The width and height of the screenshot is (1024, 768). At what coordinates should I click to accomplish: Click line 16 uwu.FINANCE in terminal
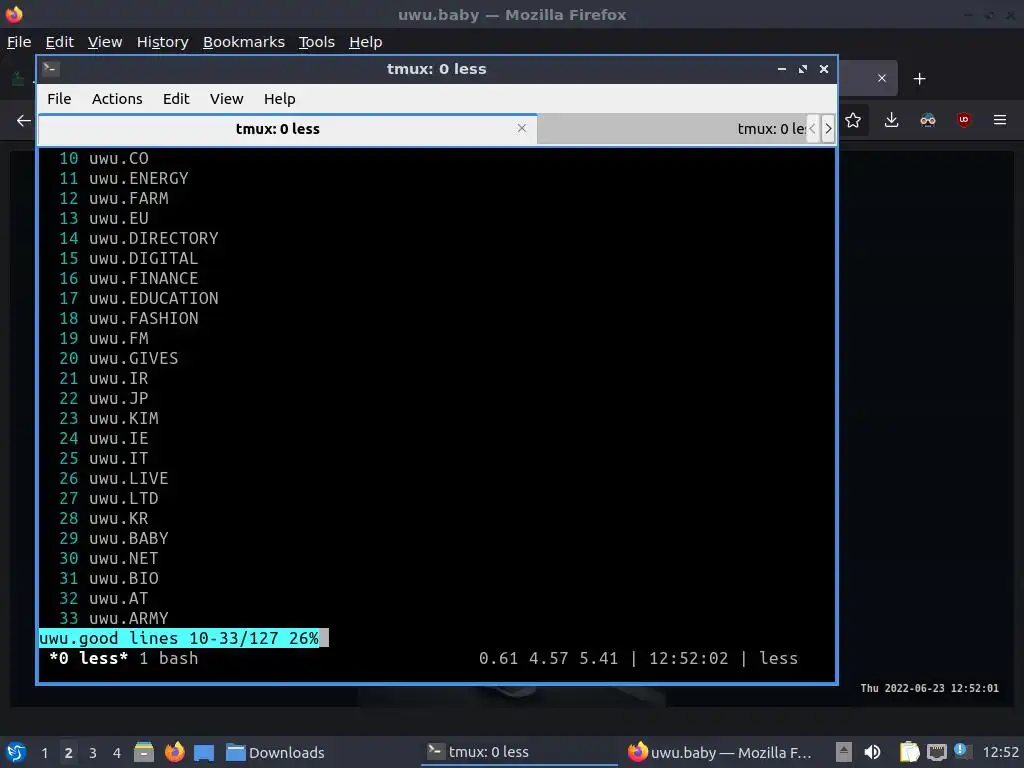129,278
